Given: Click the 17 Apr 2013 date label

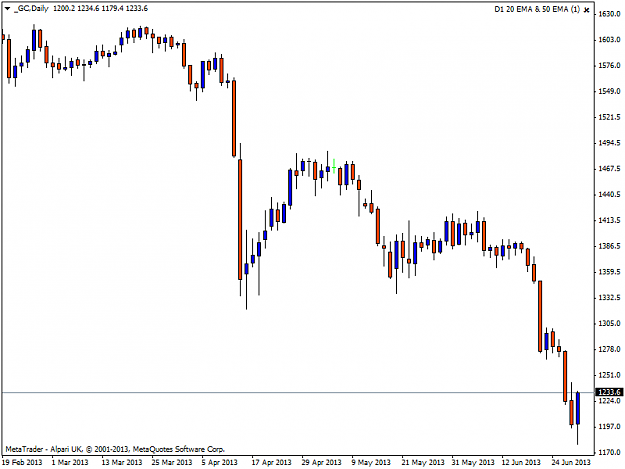Looking at the screenshot, I should 271,462.
